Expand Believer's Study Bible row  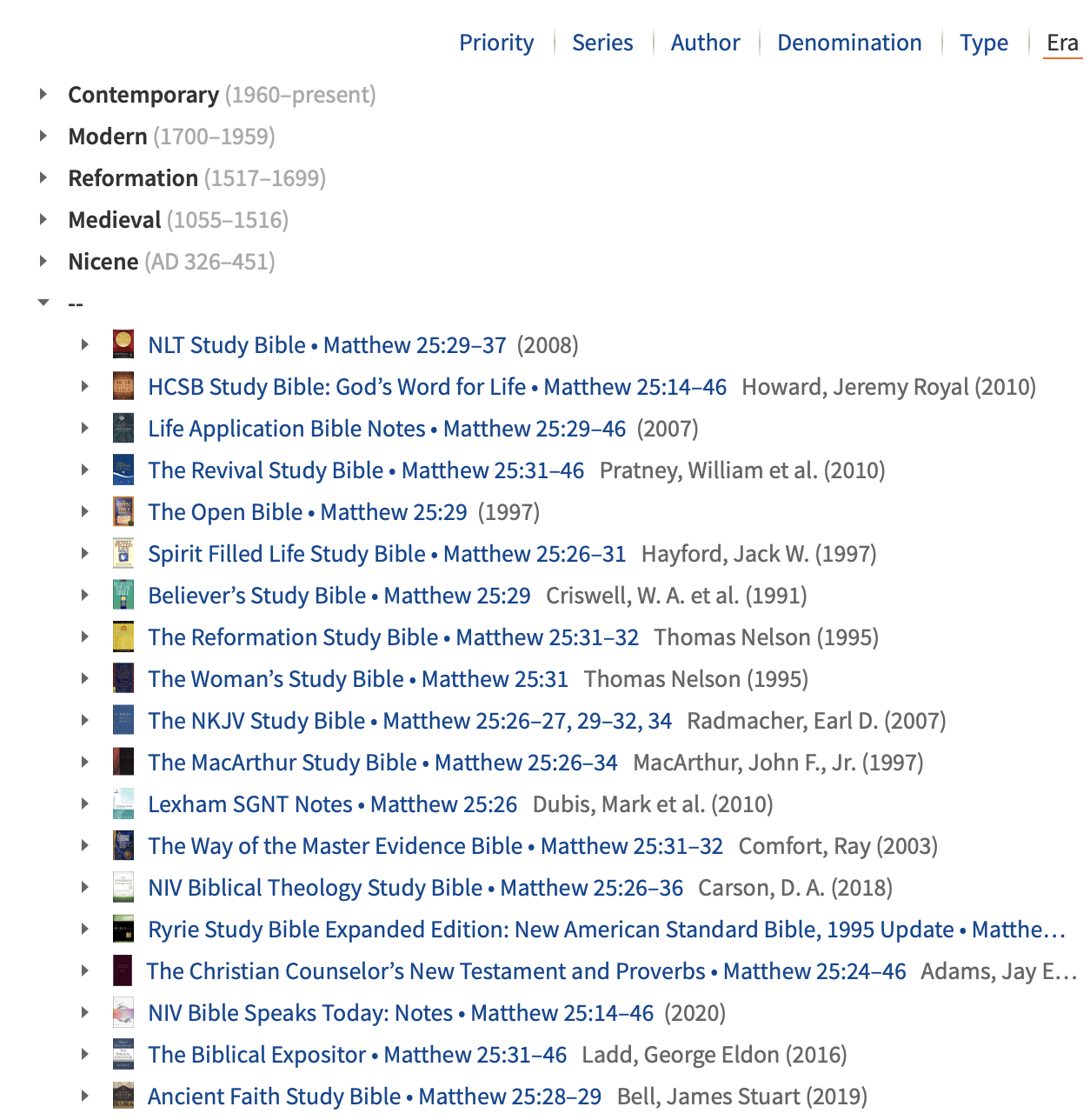tap(84, 595)
